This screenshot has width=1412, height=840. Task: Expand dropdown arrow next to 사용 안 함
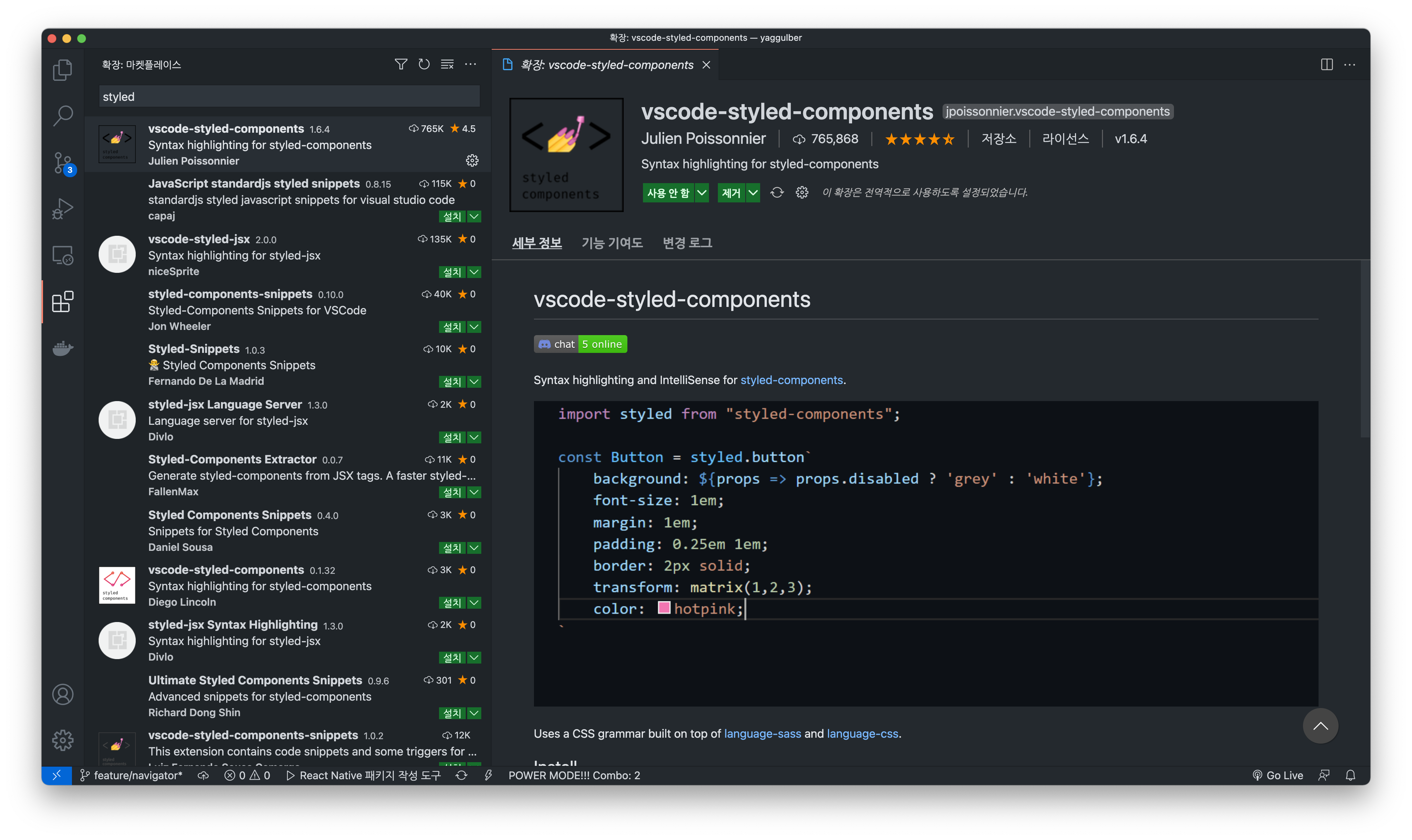pos(702,193)
